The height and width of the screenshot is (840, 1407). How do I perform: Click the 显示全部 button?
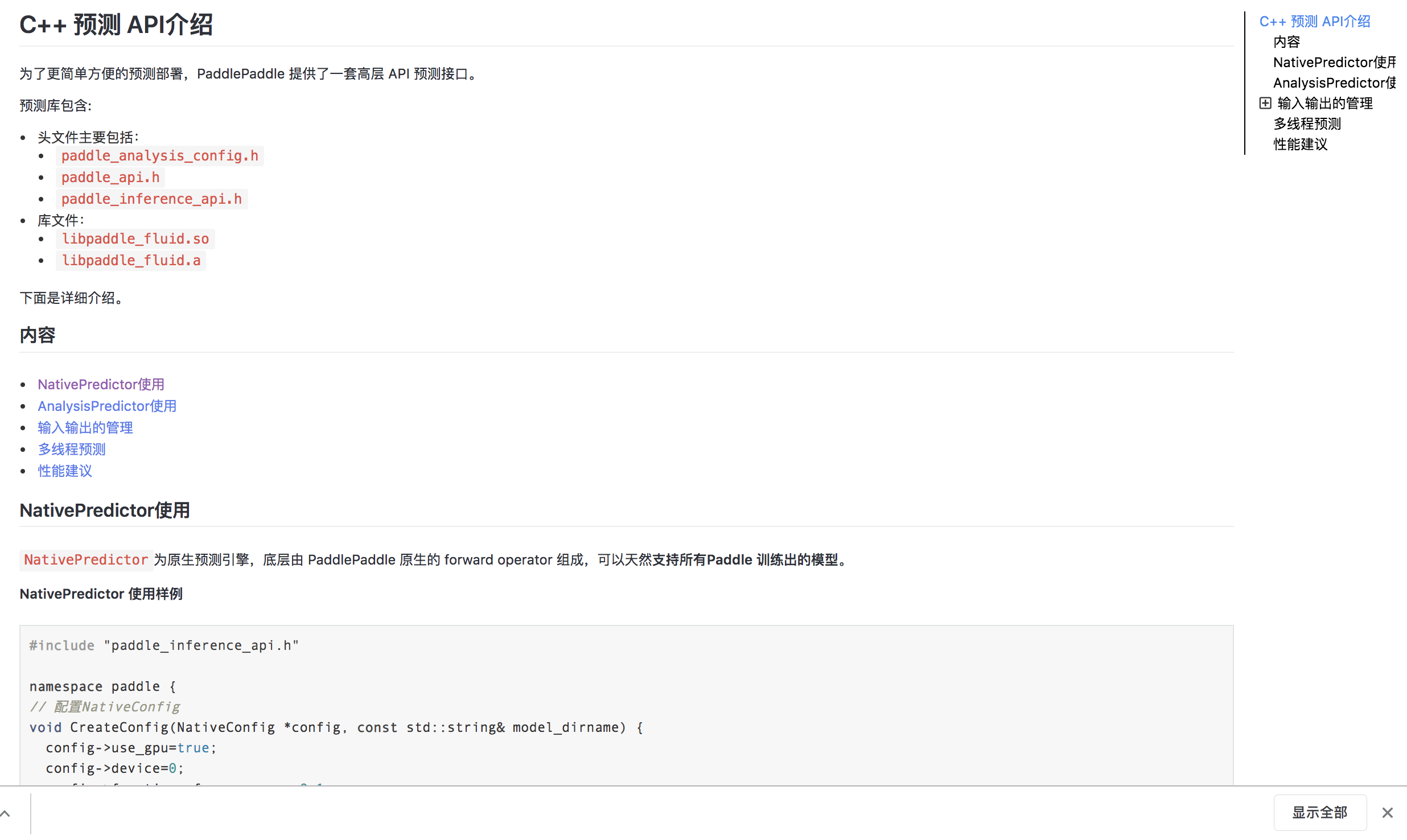[x=1319, y=813]
